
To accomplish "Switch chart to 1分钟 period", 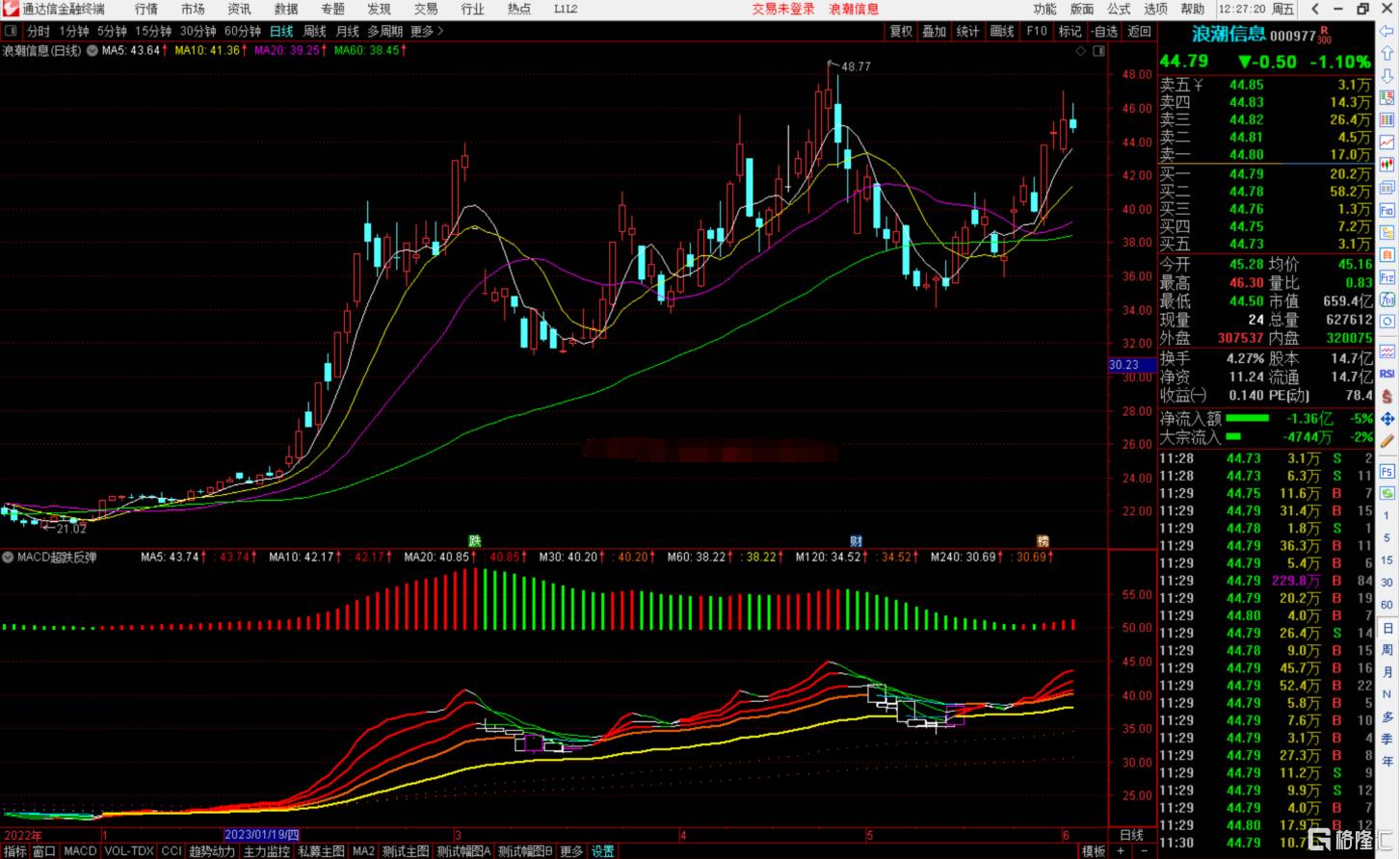I will tap(74, 32).
